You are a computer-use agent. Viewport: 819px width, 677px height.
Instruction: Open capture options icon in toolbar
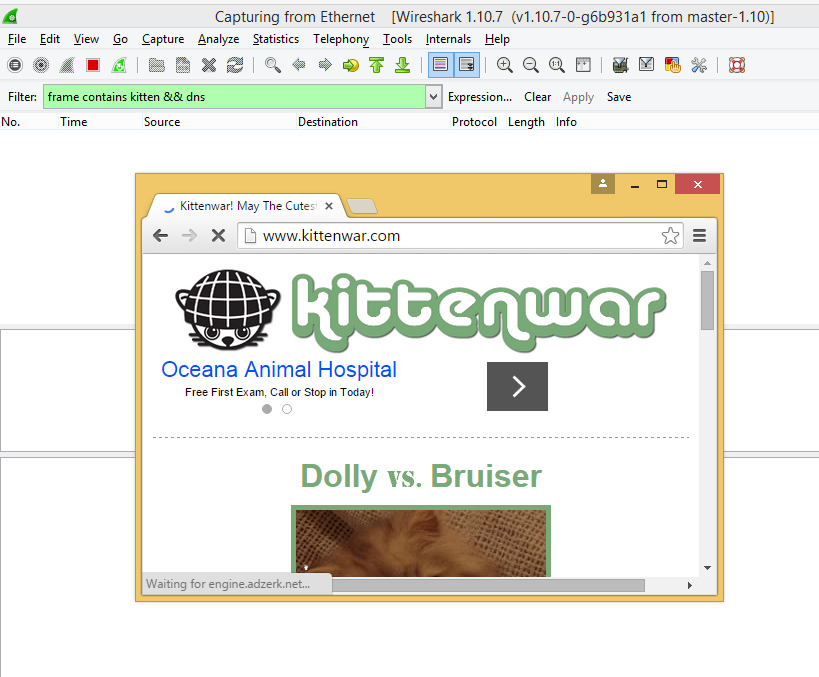coord(41,65)
